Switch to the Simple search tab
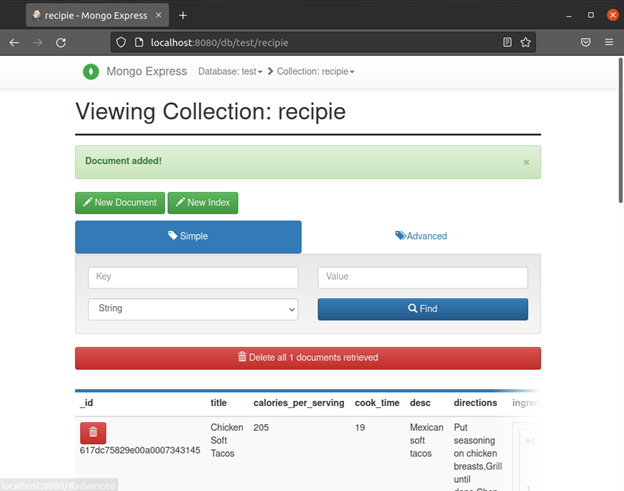The height and width of the screenshot is (491, 624). point(188,237)
